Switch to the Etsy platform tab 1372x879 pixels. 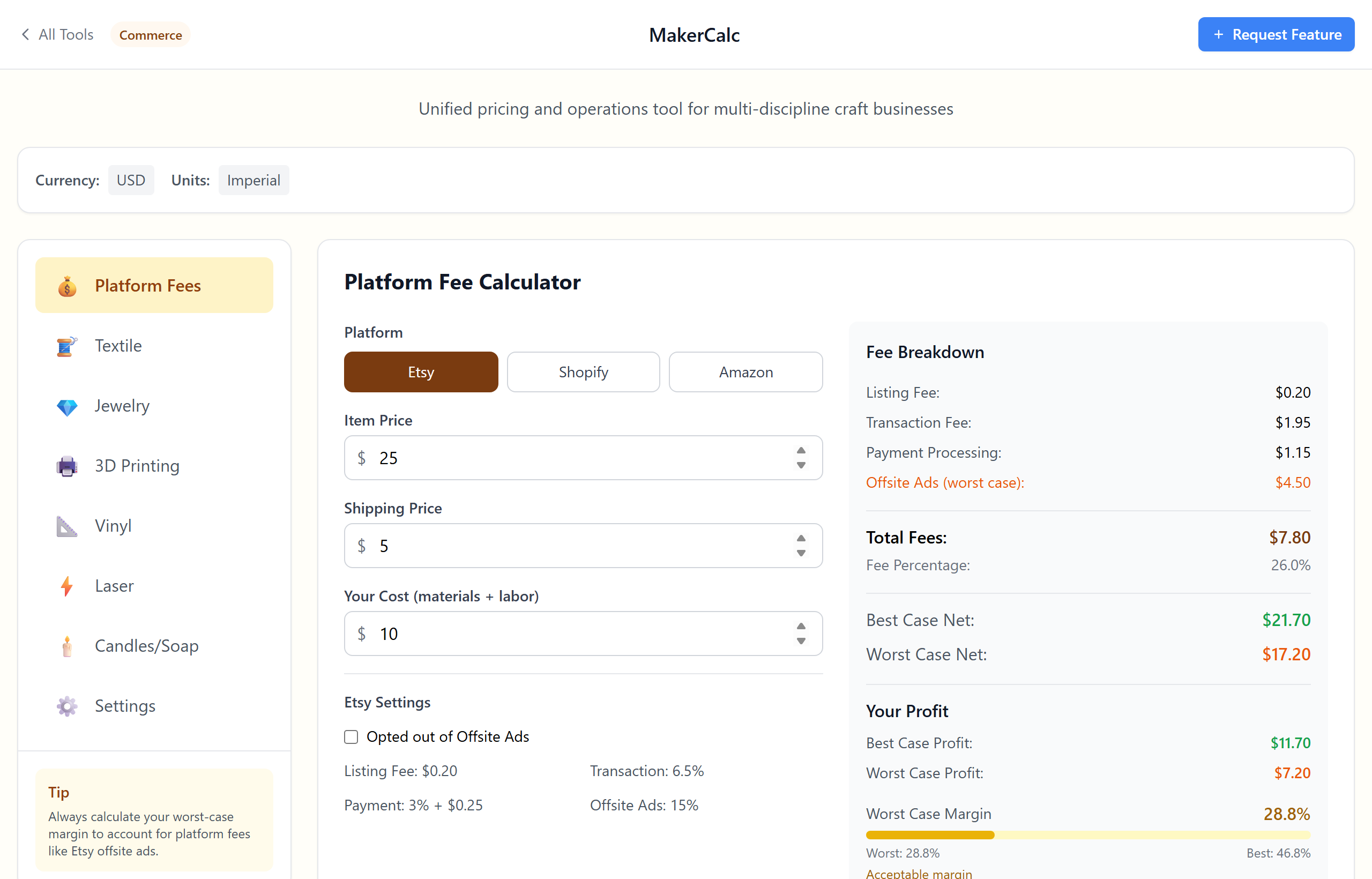point(421,371)
